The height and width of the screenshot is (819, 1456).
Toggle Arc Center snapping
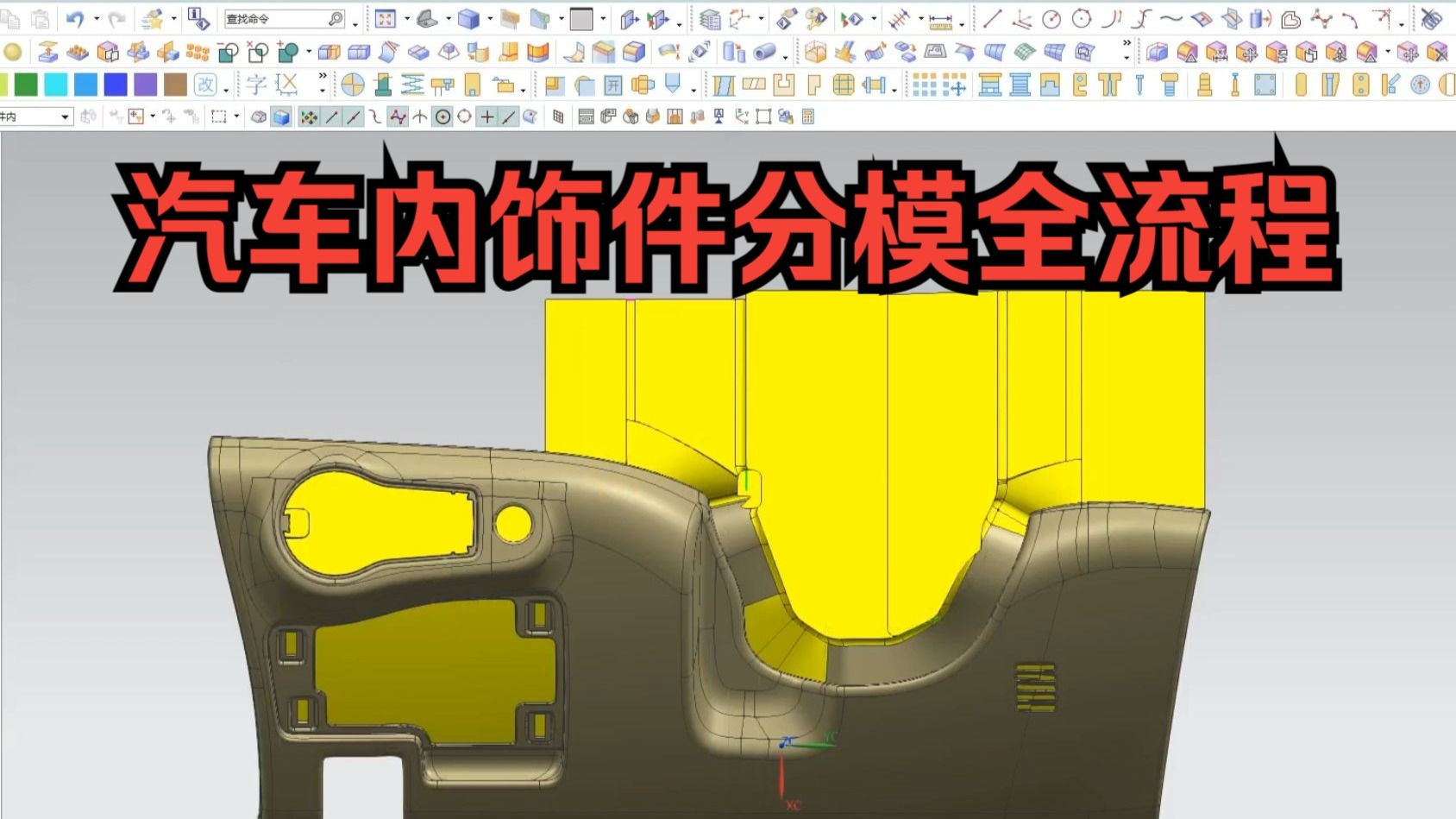pos(442,117)
